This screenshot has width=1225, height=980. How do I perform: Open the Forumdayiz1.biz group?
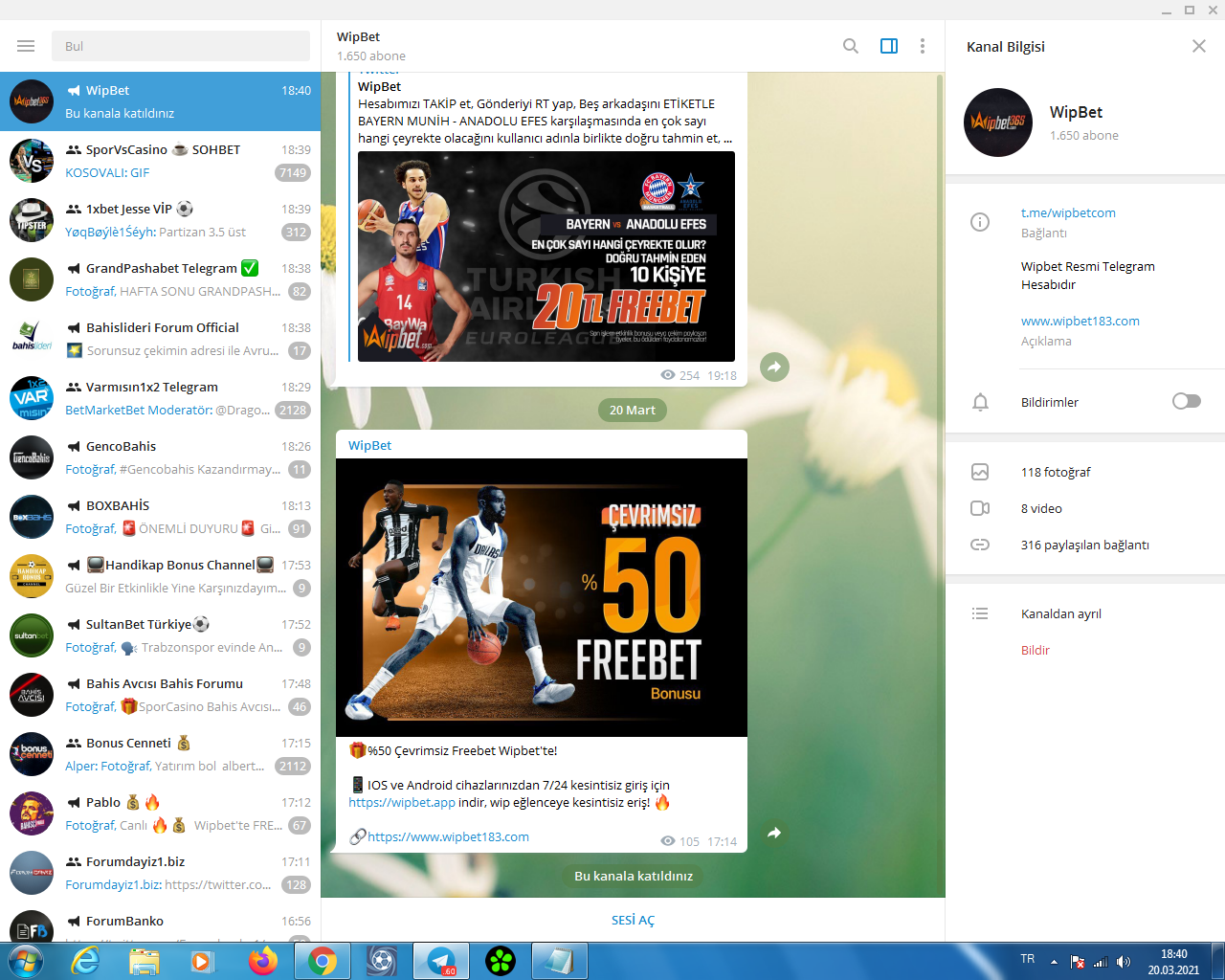tap(160, 873)
